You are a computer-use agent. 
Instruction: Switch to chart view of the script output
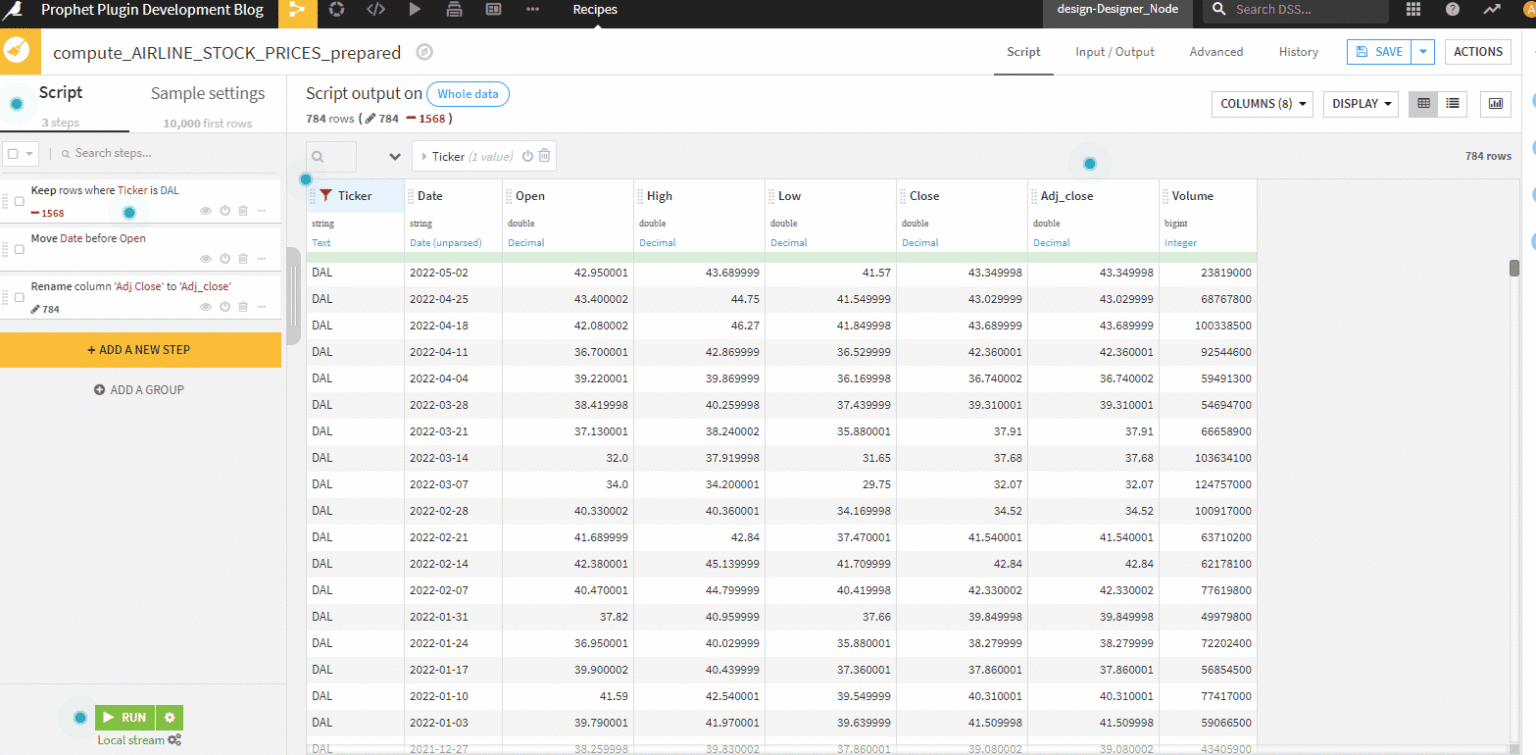(1495, 103)
